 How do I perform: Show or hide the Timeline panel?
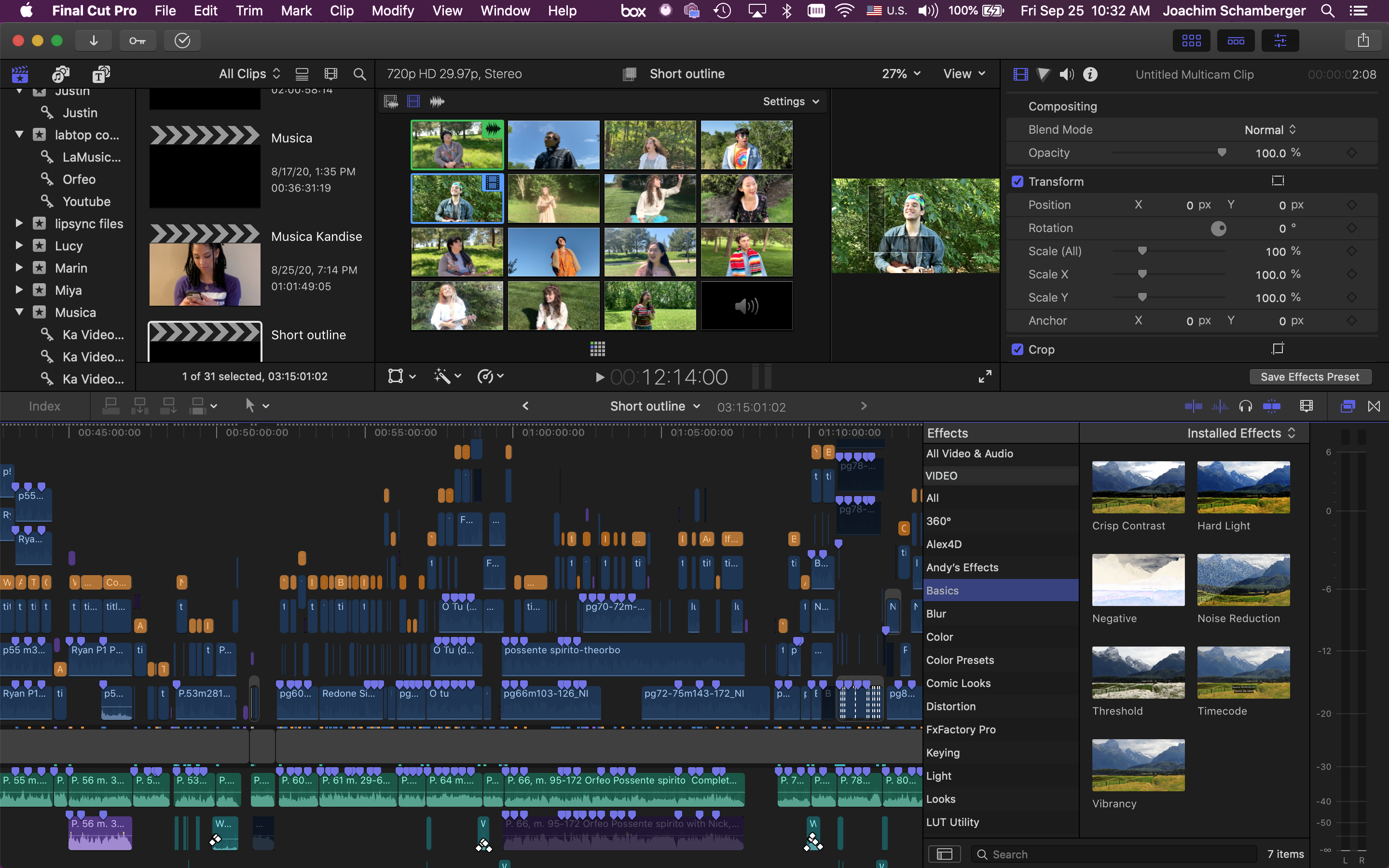(x=1236, y=40)
